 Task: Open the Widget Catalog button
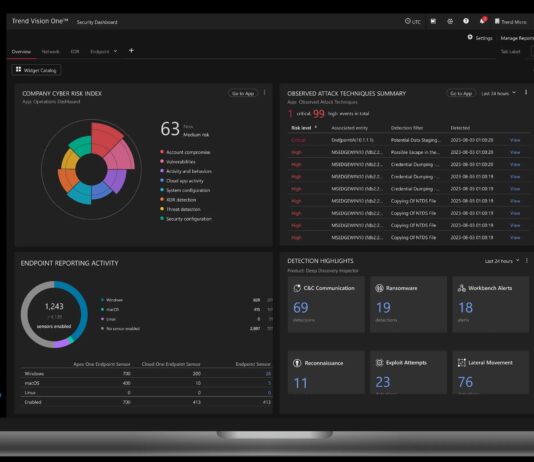coord(36,70)
